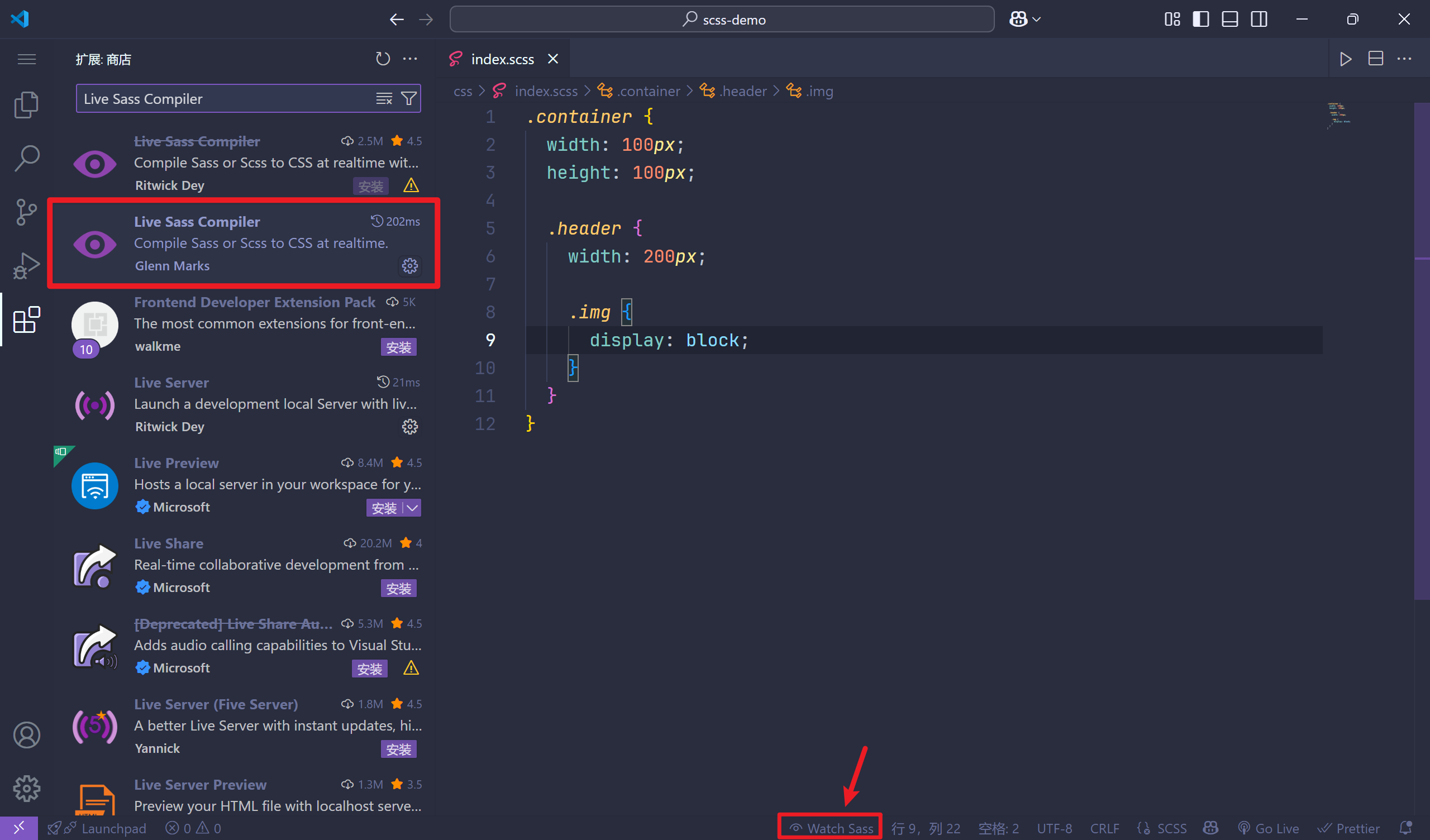Screen dimensions: 1430x840
Task: Open Live Server Preview extension entry
Action: tap(244, 795)
